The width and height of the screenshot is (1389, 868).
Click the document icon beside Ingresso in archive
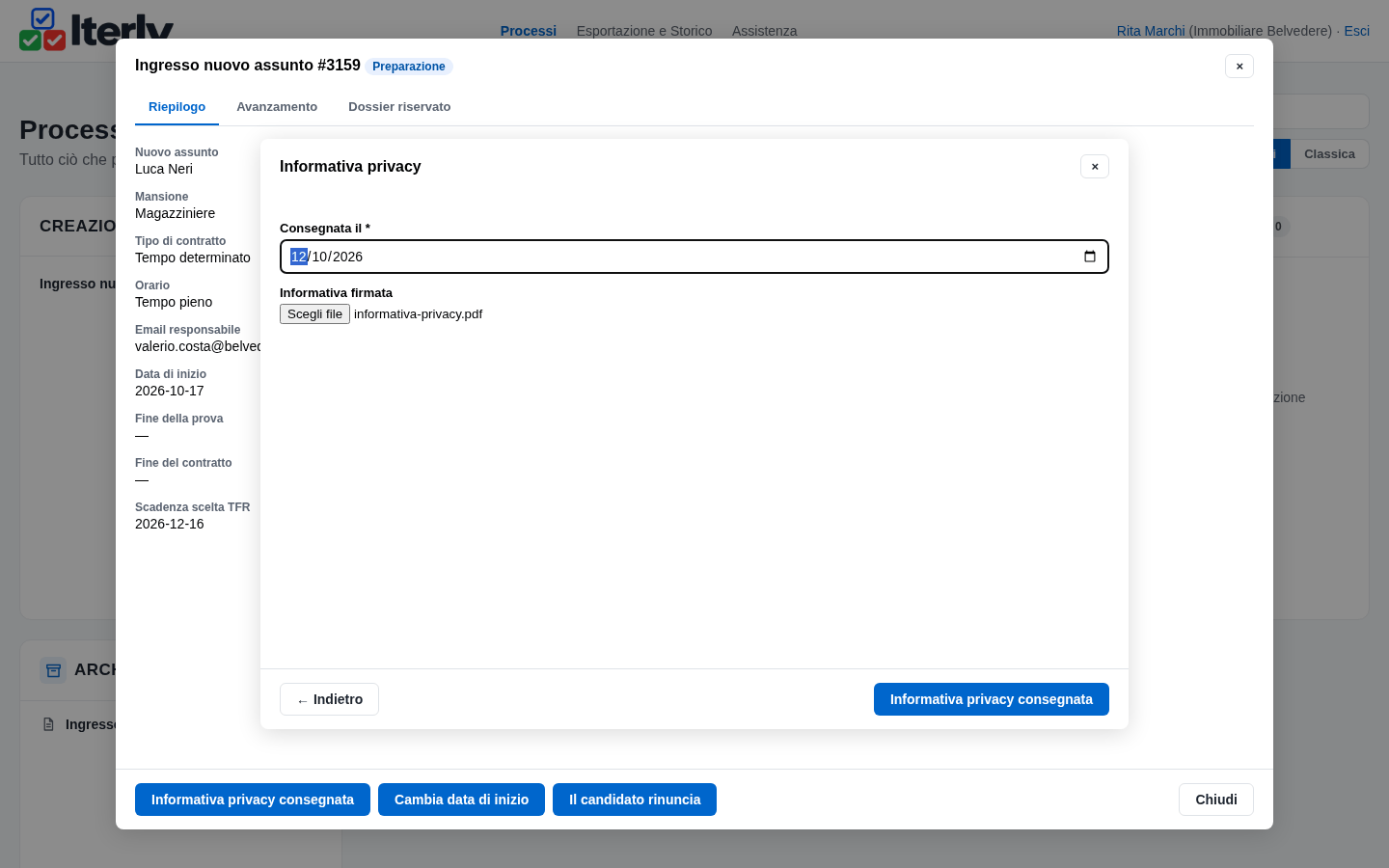[49, 724]
